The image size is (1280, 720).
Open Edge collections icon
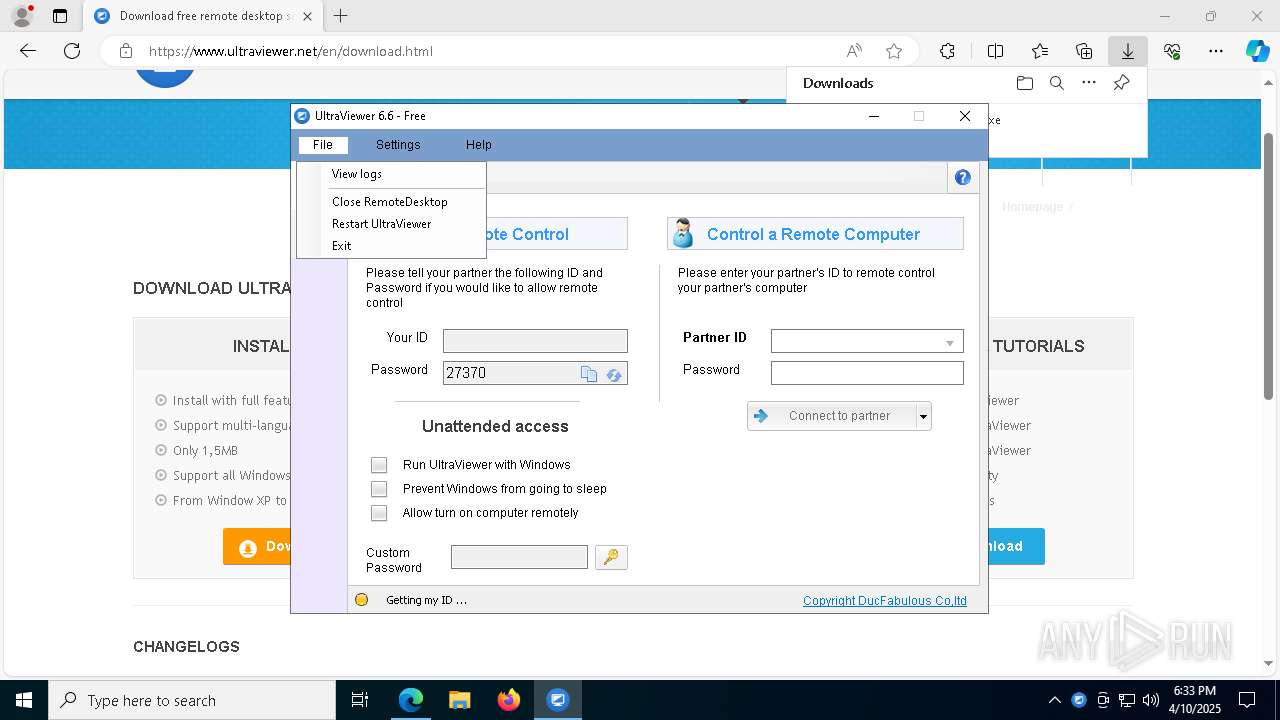coord(1084,51)
